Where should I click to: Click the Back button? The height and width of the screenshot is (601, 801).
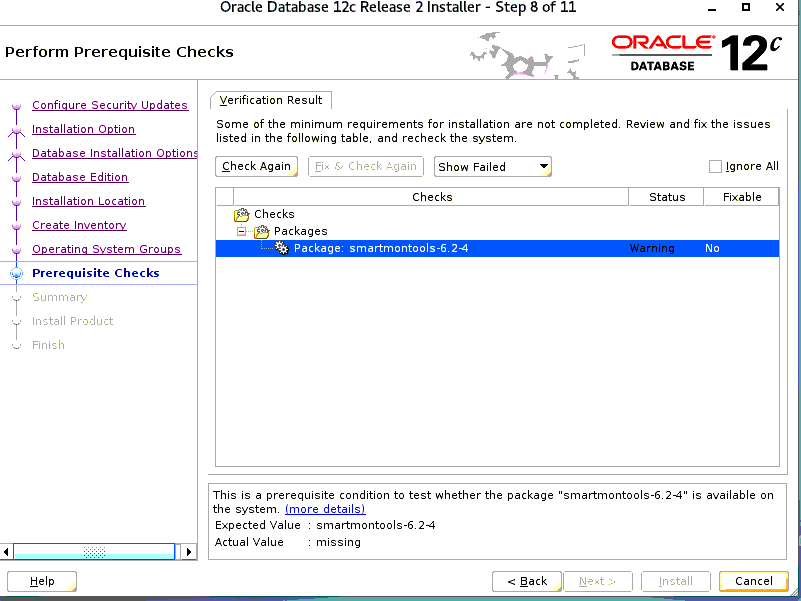coord(526,581)
